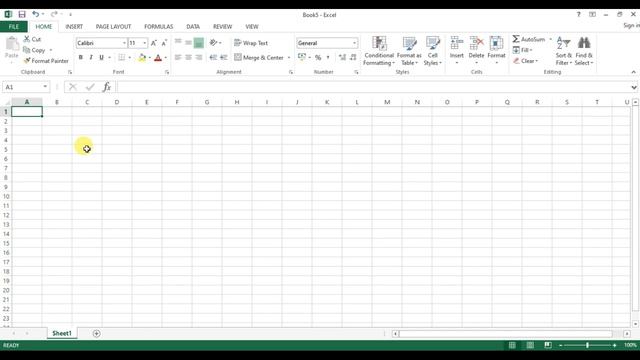
Task: Open Merge & Center dropdown arrow
Action: 289,58
